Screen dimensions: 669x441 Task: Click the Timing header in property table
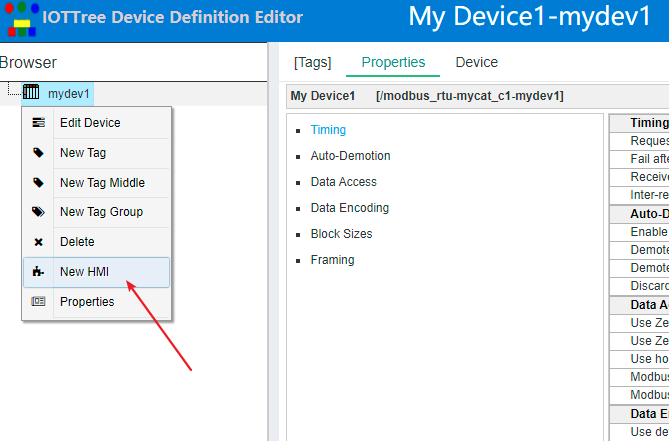639,123
